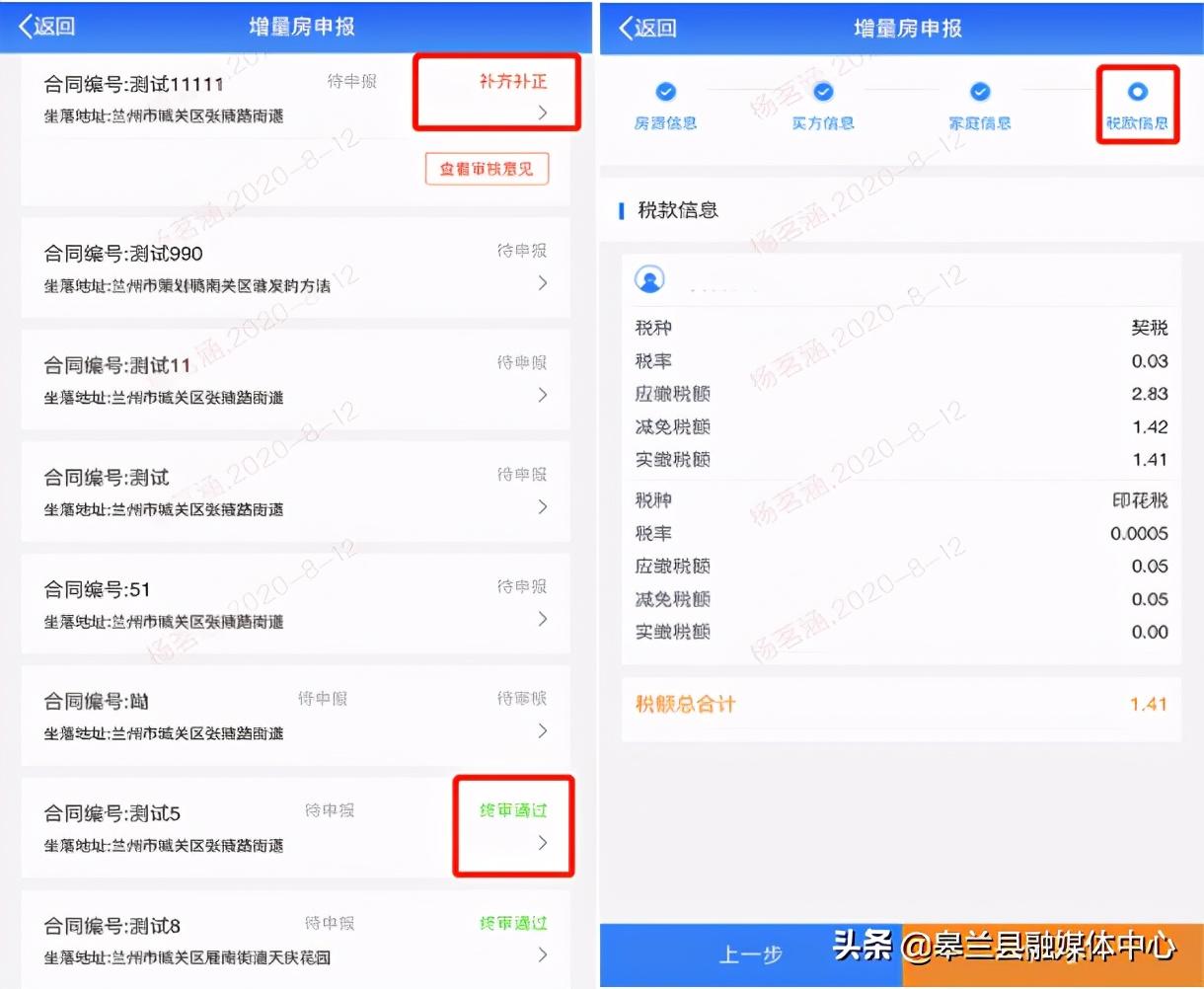The image size is (1204, 989).
Task: Click the 税额总合计 label
Action: click(685, 705)
